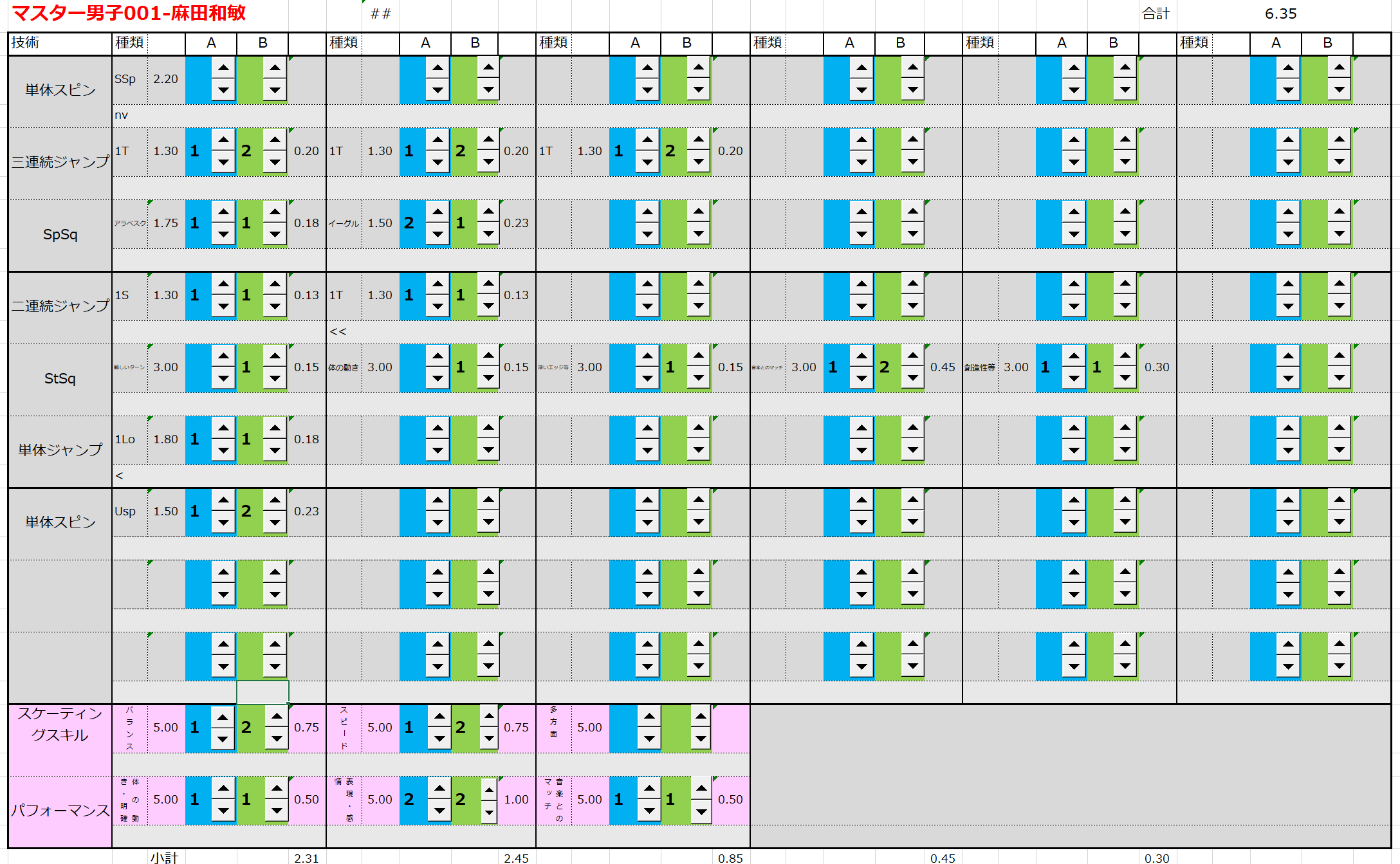This screenshot has width=1400, height=864.
Task: Raise judge A score for 1S jump
Action: coord(223,284)
